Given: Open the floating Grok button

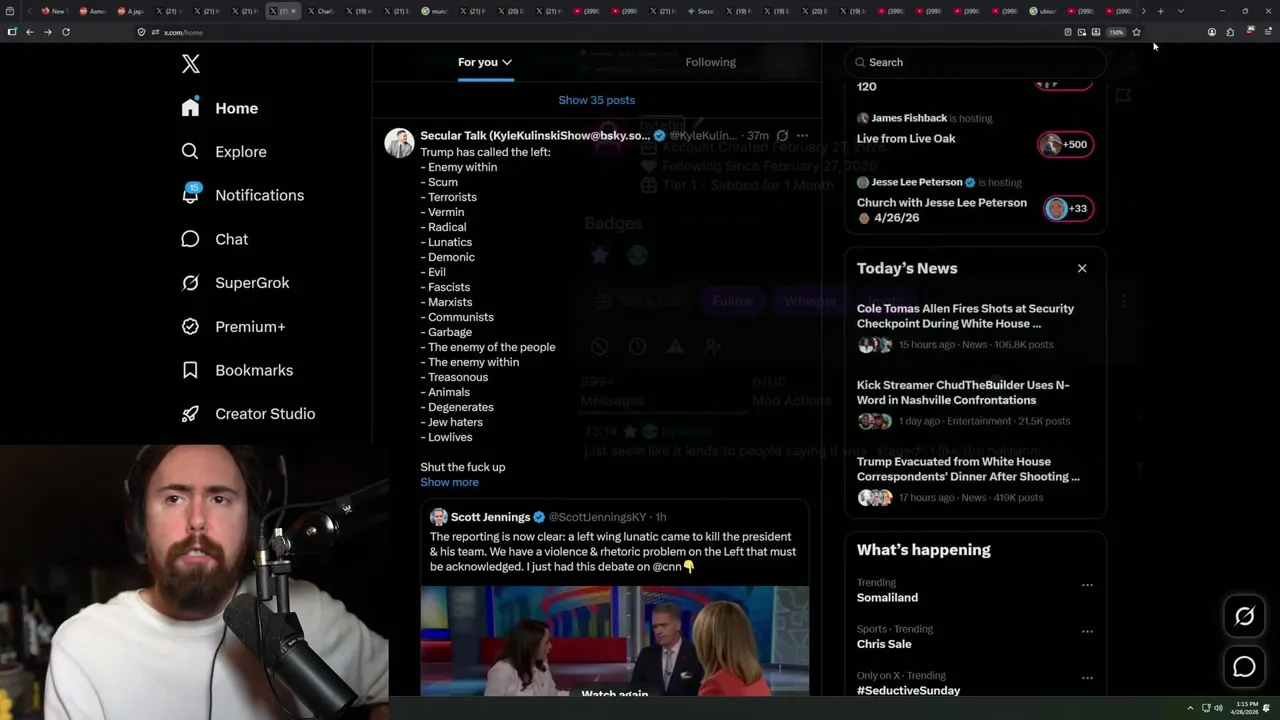Looking at the screenshot, I should click(1244, 616).
